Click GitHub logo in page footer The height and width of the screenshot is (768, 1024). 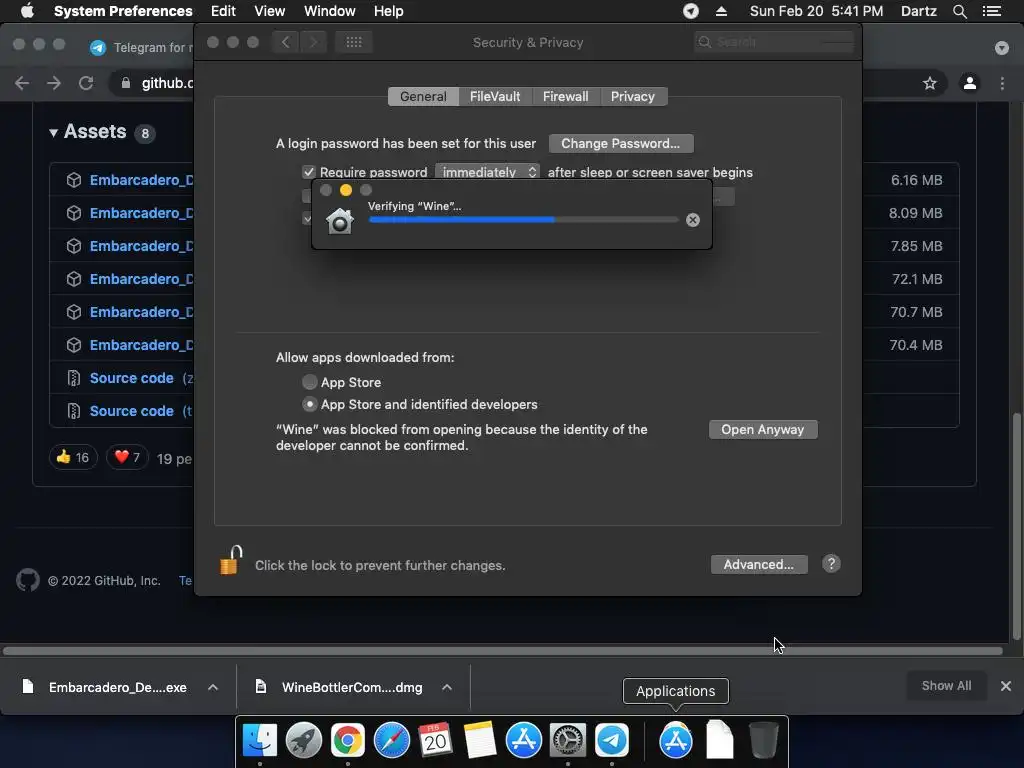[x=27, y=580]
